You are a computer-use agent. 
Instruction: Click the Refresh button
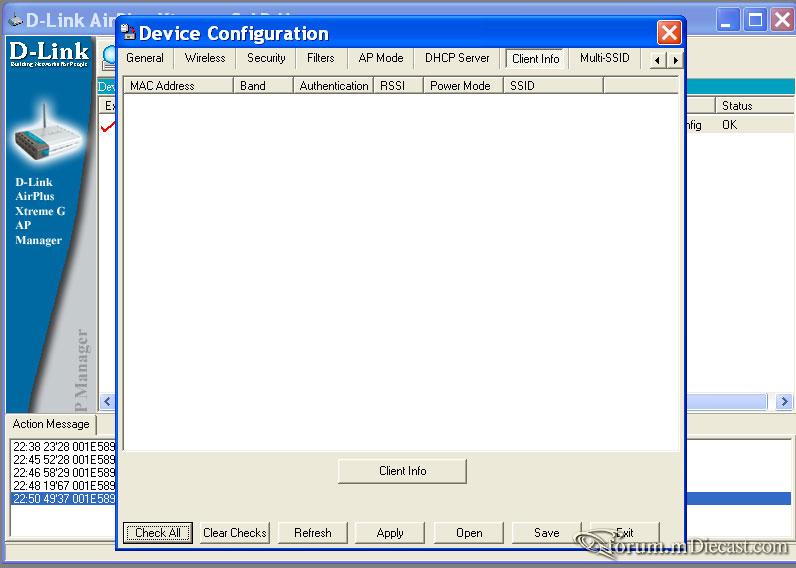[x=313, y=533]
